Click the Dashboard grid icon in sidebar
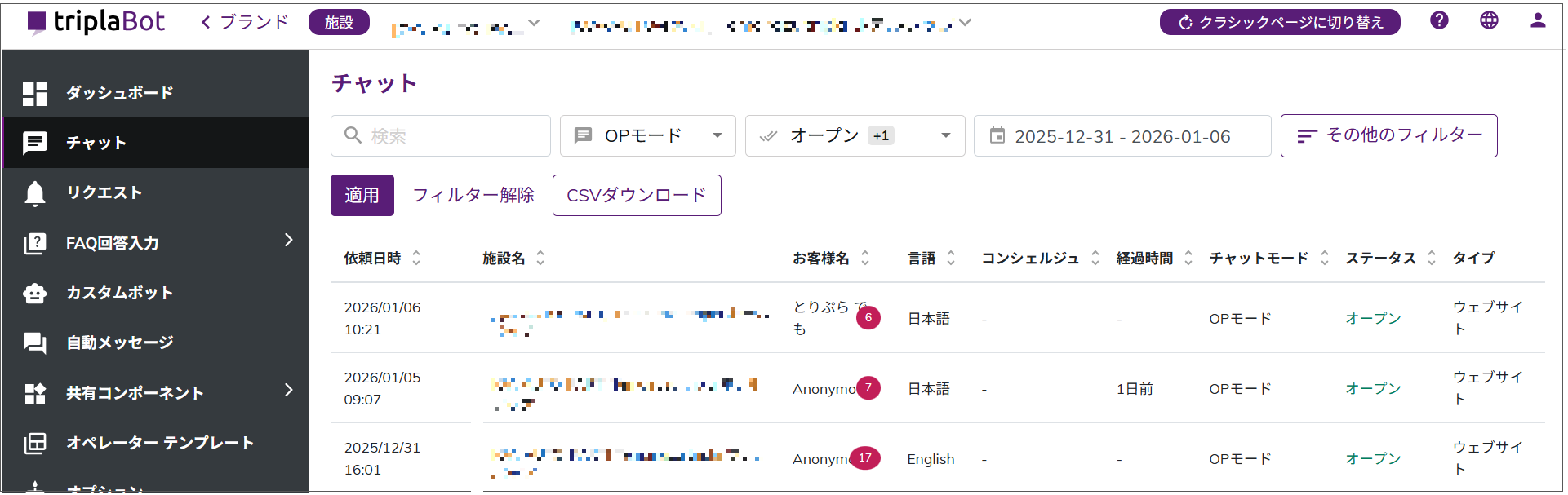The height and width of the screenshot is (495, 1568). point(35,93)
